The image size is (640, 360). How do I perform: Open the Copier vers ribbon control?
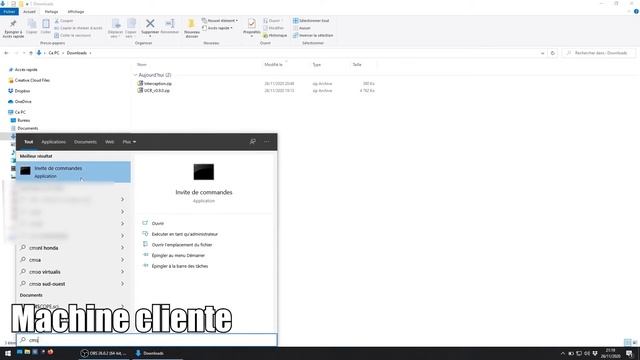pyautogui.click(x=131, y=28)
